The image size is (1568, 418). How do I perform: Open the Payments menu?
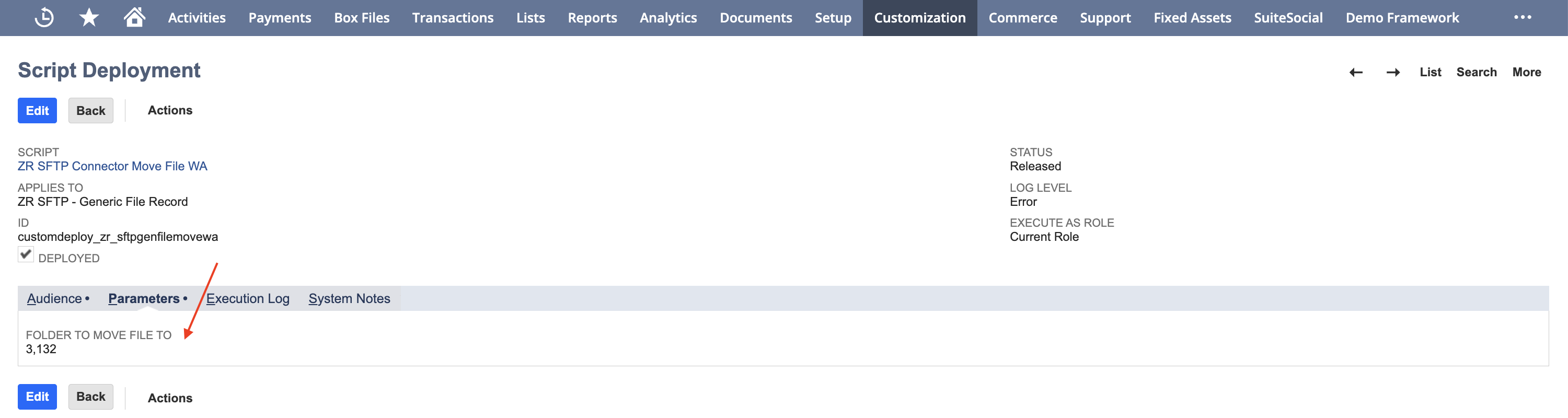280,18
